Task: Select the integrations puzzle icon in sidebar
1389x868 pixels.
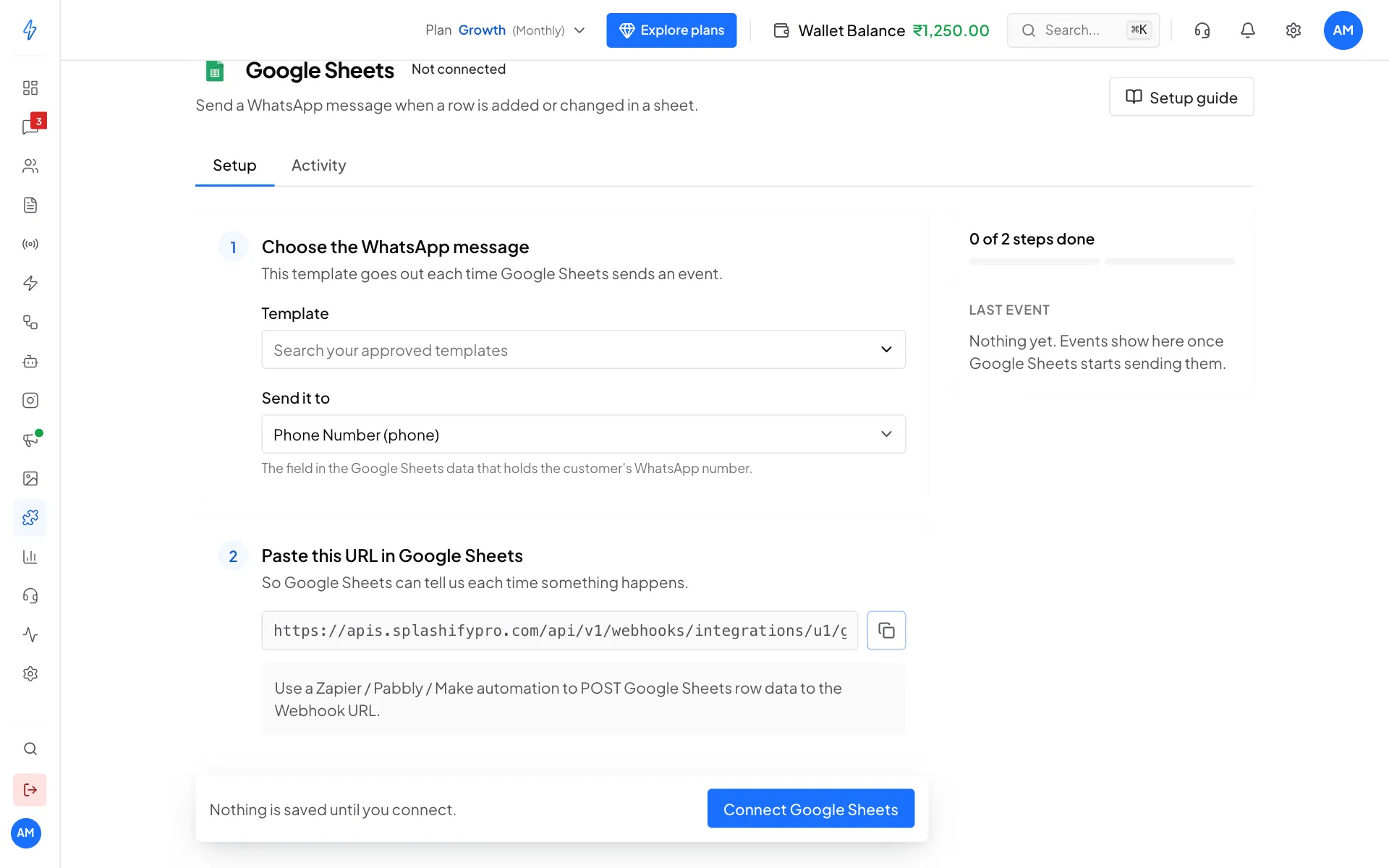Action: click(30, 517)
